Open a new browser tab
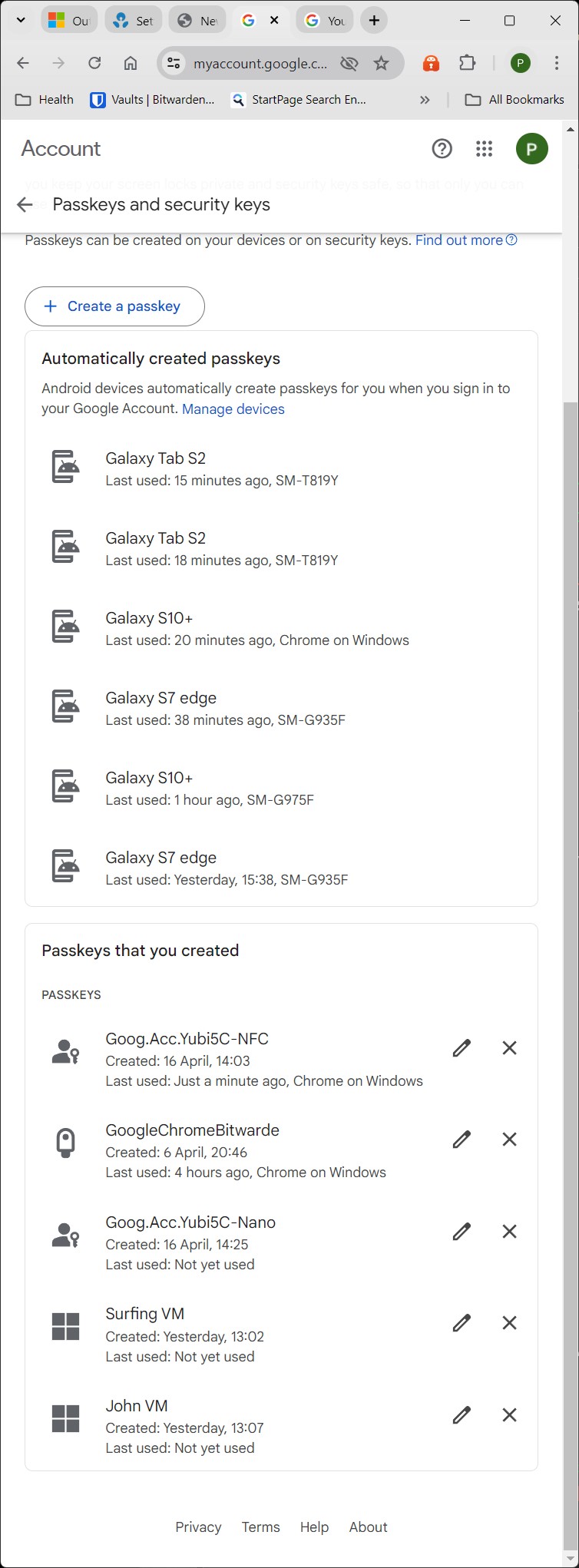579x1568 pixels. [374, 21]
